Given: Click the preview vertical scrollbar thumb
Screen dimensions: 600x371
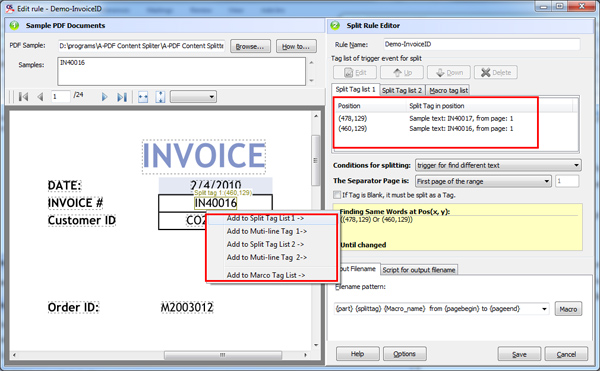Looking at the screenshot, I should [316, 160].
